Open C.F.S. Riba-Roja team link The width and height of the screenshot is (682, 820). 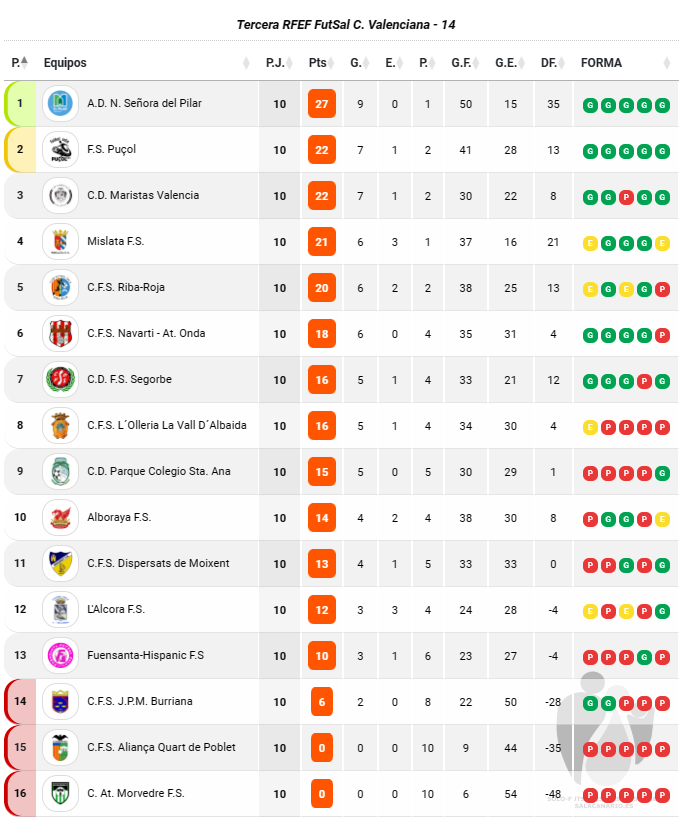click(x=126, y=287)
